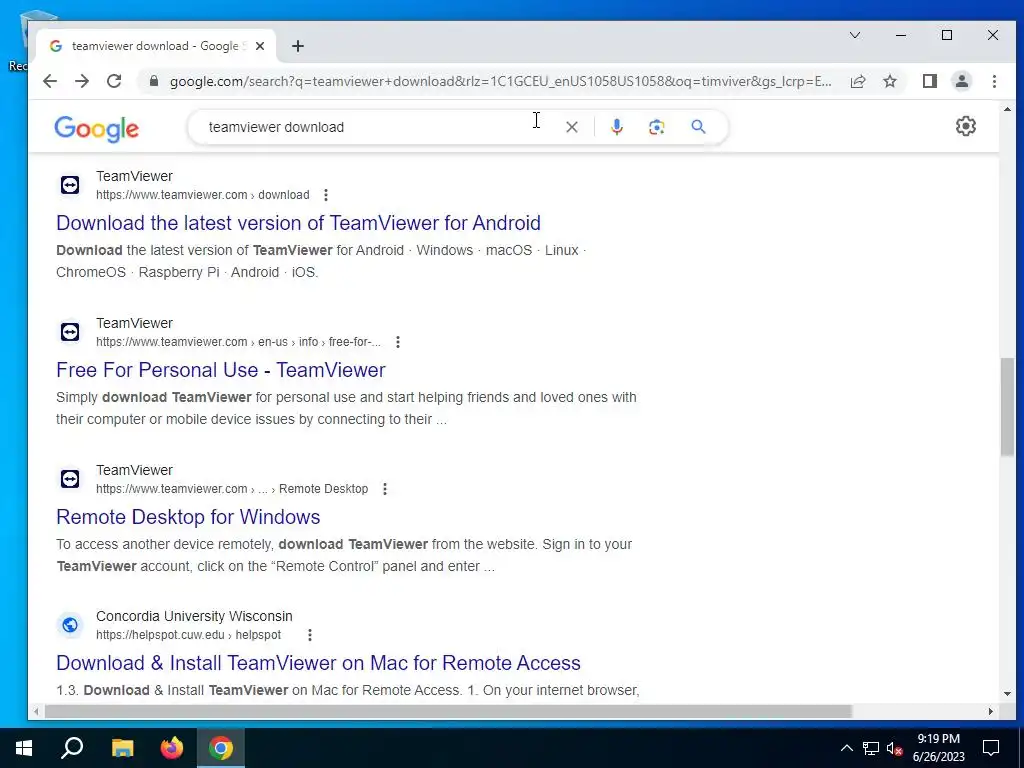View site info via the padlock icon
The height and width of the screenshot is (768, 1024).
154,81
